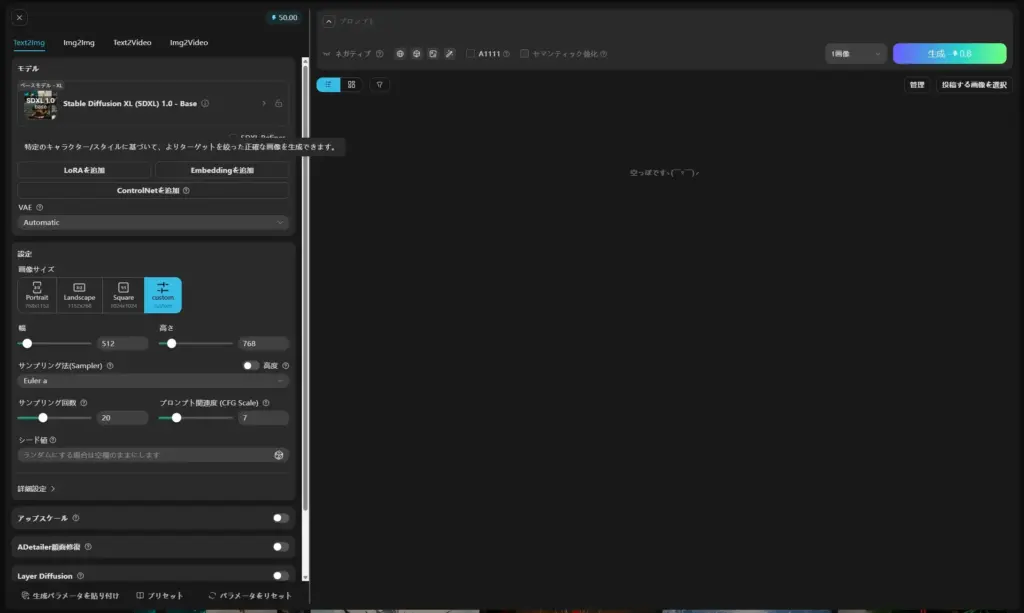Enable the セマンティック強化 checkbox
This screenshot has height=613, width=1024.
click(525, 54)
